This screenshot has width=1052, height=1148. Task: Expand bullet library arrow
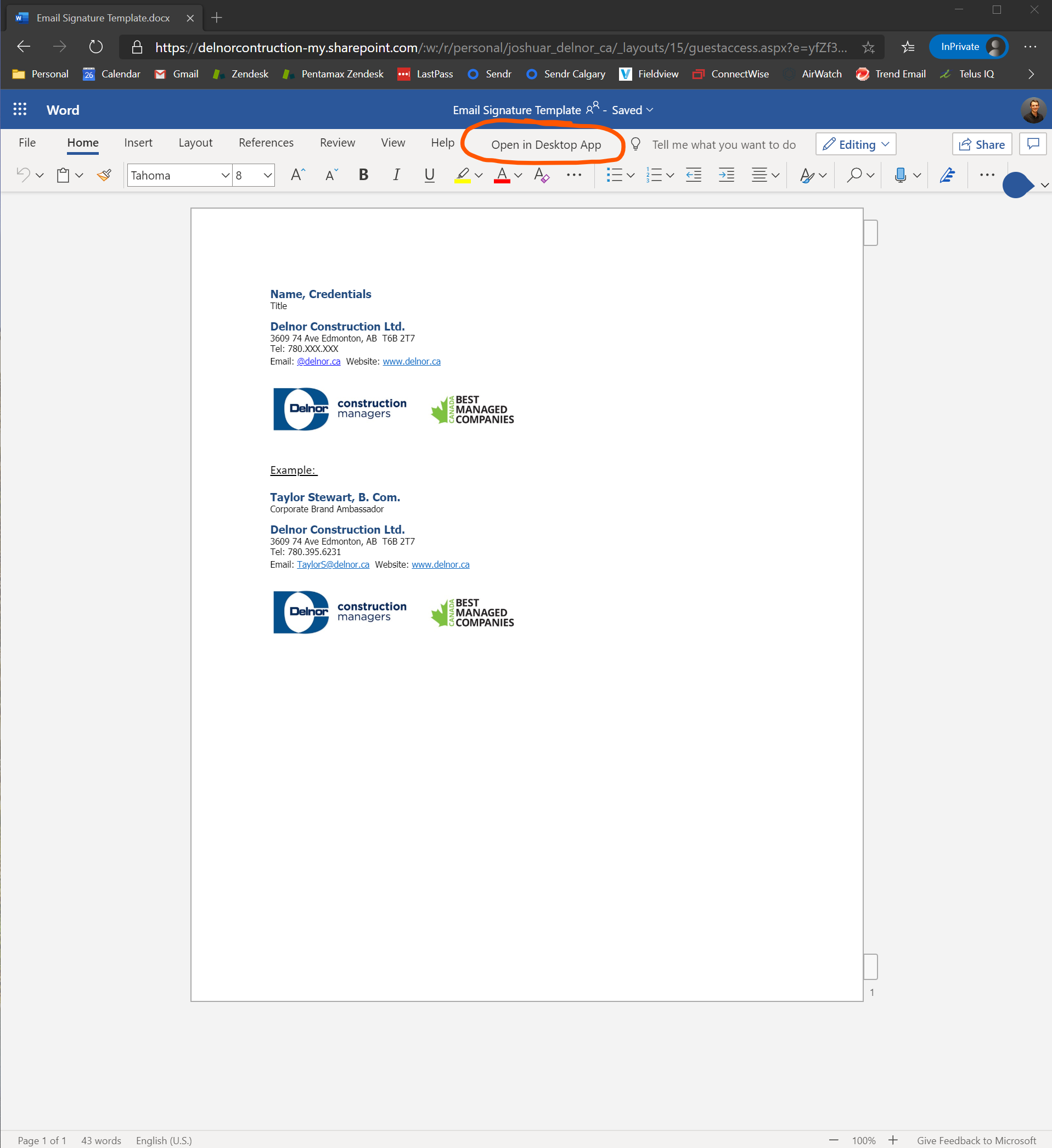[x=630, y=175]
